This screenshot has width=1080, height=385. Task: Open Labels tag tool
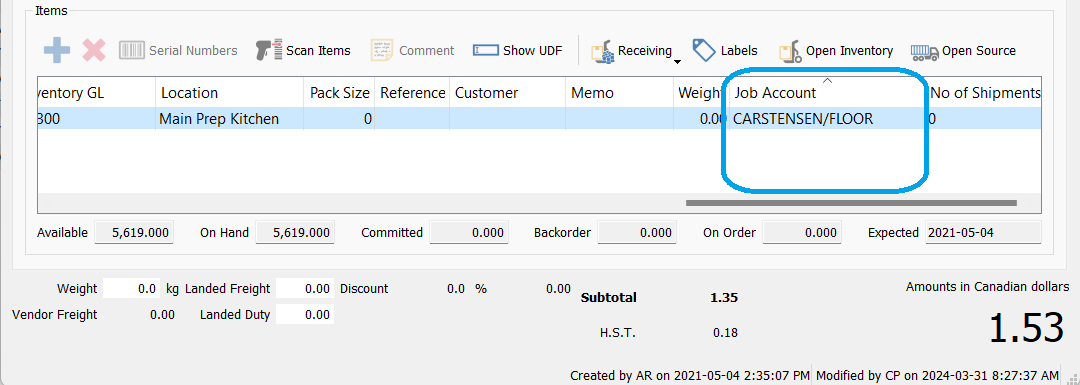coord(725,50)
